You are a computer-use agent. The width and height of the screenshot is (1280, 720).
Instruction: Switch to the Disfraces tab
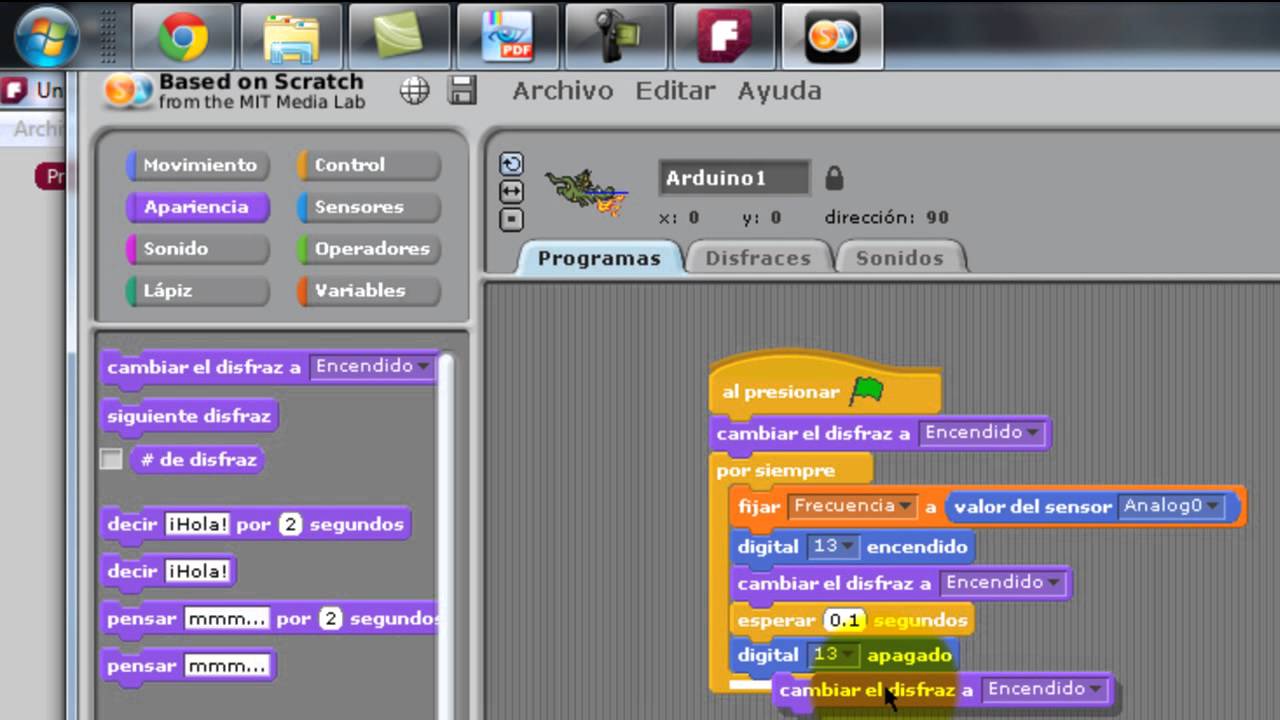pyautogui.click(x=758, y=258)
